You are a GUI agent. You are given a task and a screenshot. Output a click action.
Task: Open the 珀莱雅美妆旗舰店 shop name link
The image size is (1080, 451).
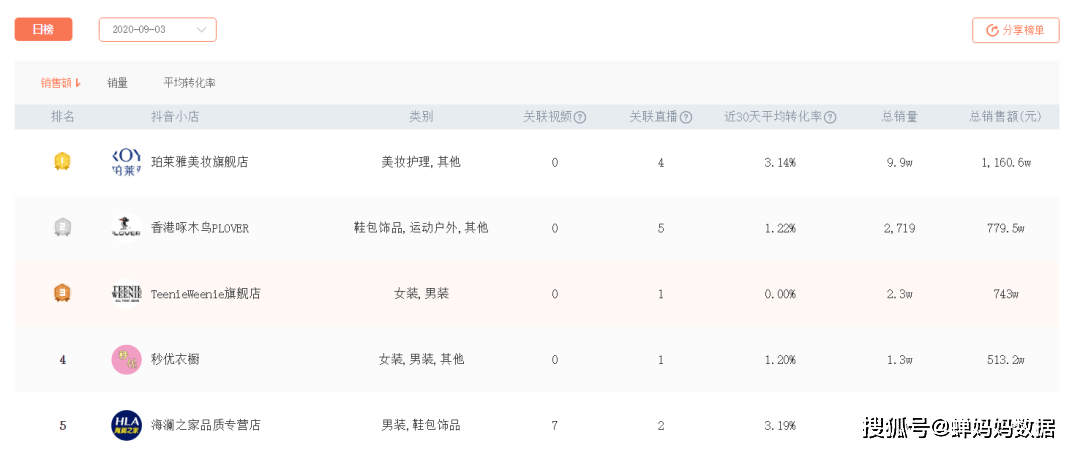(199, 161)
